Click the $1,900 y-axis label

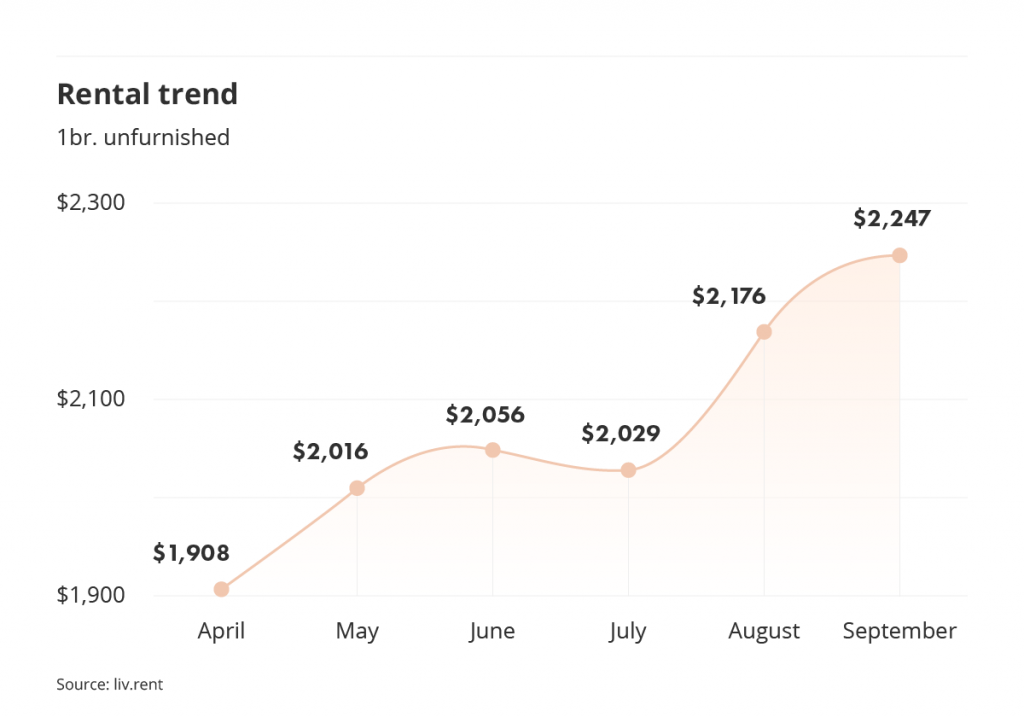pyautogui.click(x=91, y=595)
